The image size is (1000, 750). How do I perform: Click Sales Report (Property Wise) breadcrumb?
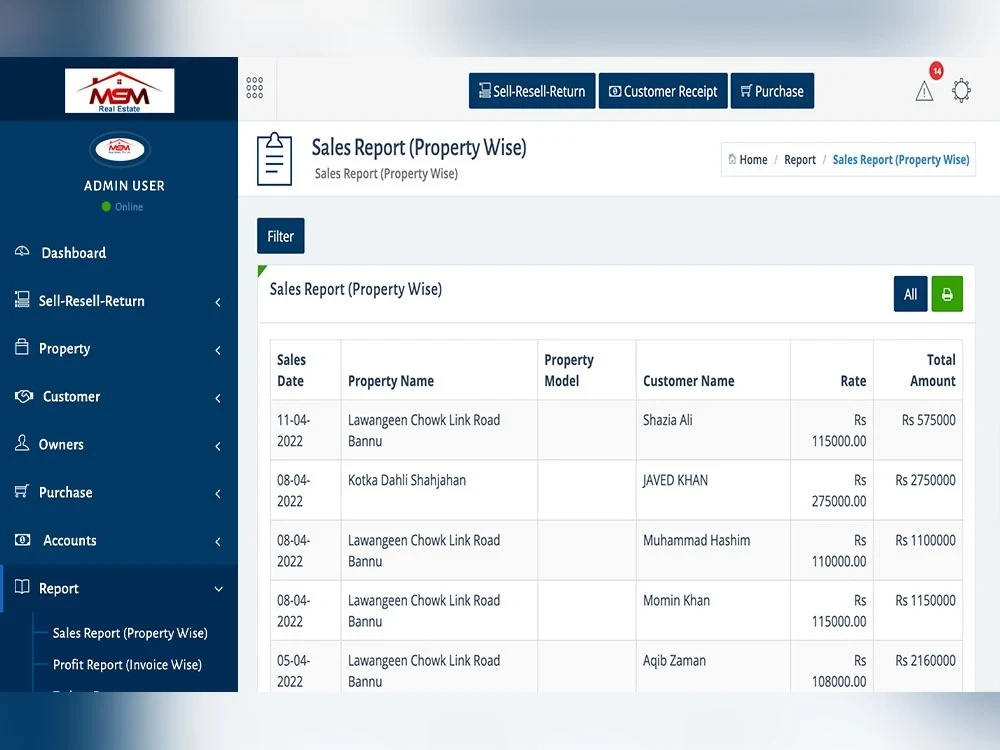[901, 159]
